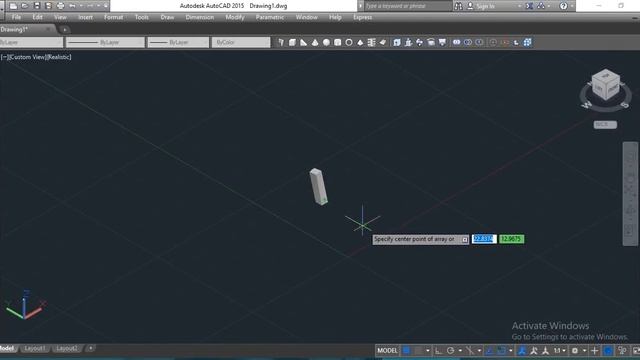Expand the Help question mark dropdown
Image resolution: width=640 pixels, height=360 pixels.
coord(571,6)
